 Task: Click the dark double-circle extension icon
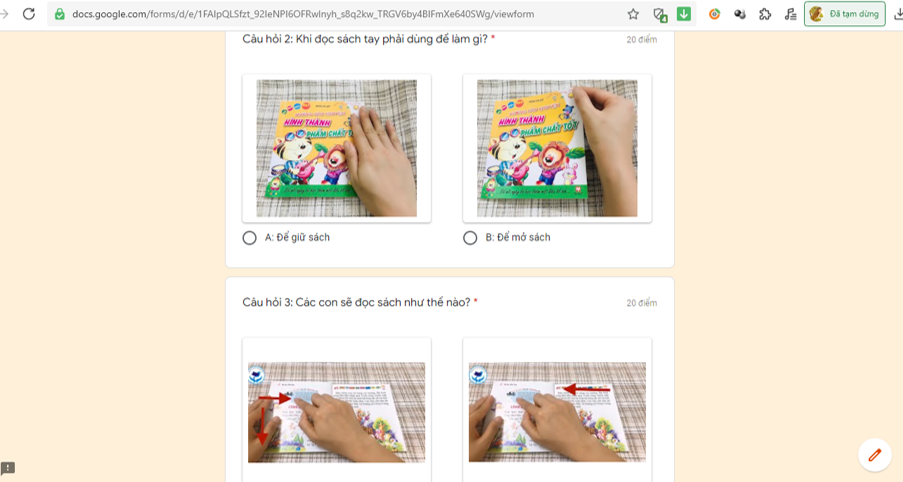739,14
